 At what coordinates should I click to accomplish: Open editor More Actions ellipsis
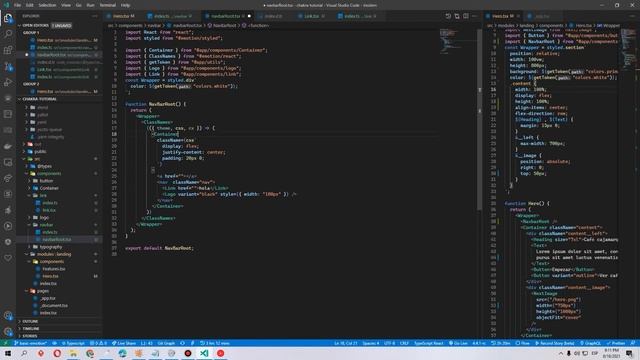(x=474, y=16)
